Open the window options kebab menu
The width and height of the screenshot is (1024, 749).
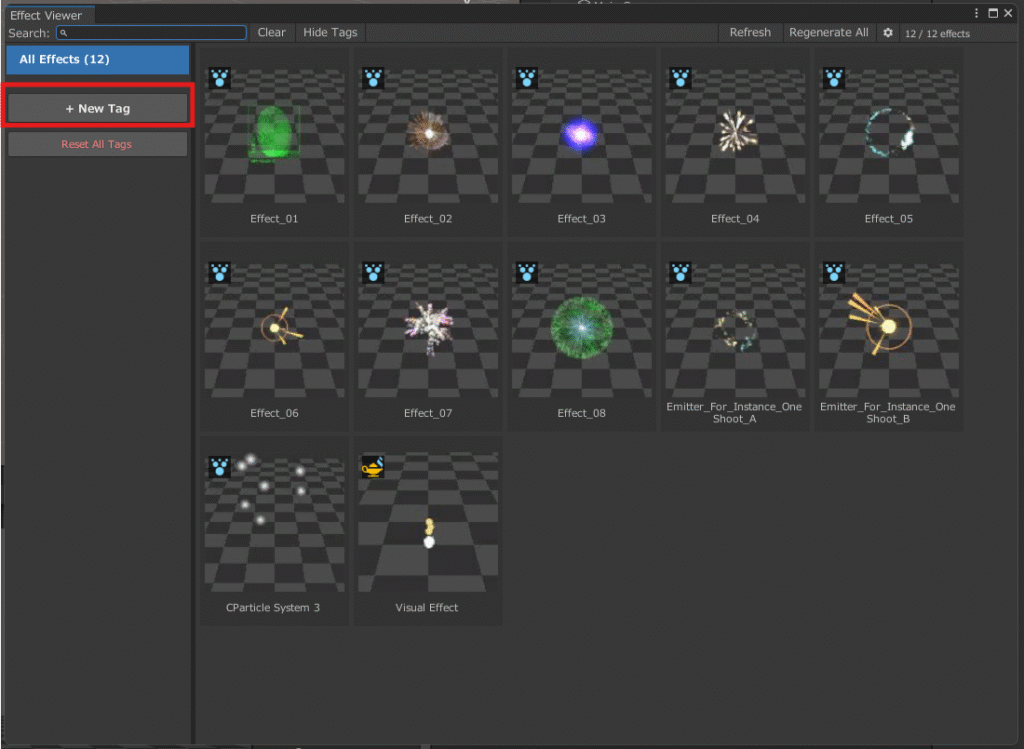[x=978, y=14]
